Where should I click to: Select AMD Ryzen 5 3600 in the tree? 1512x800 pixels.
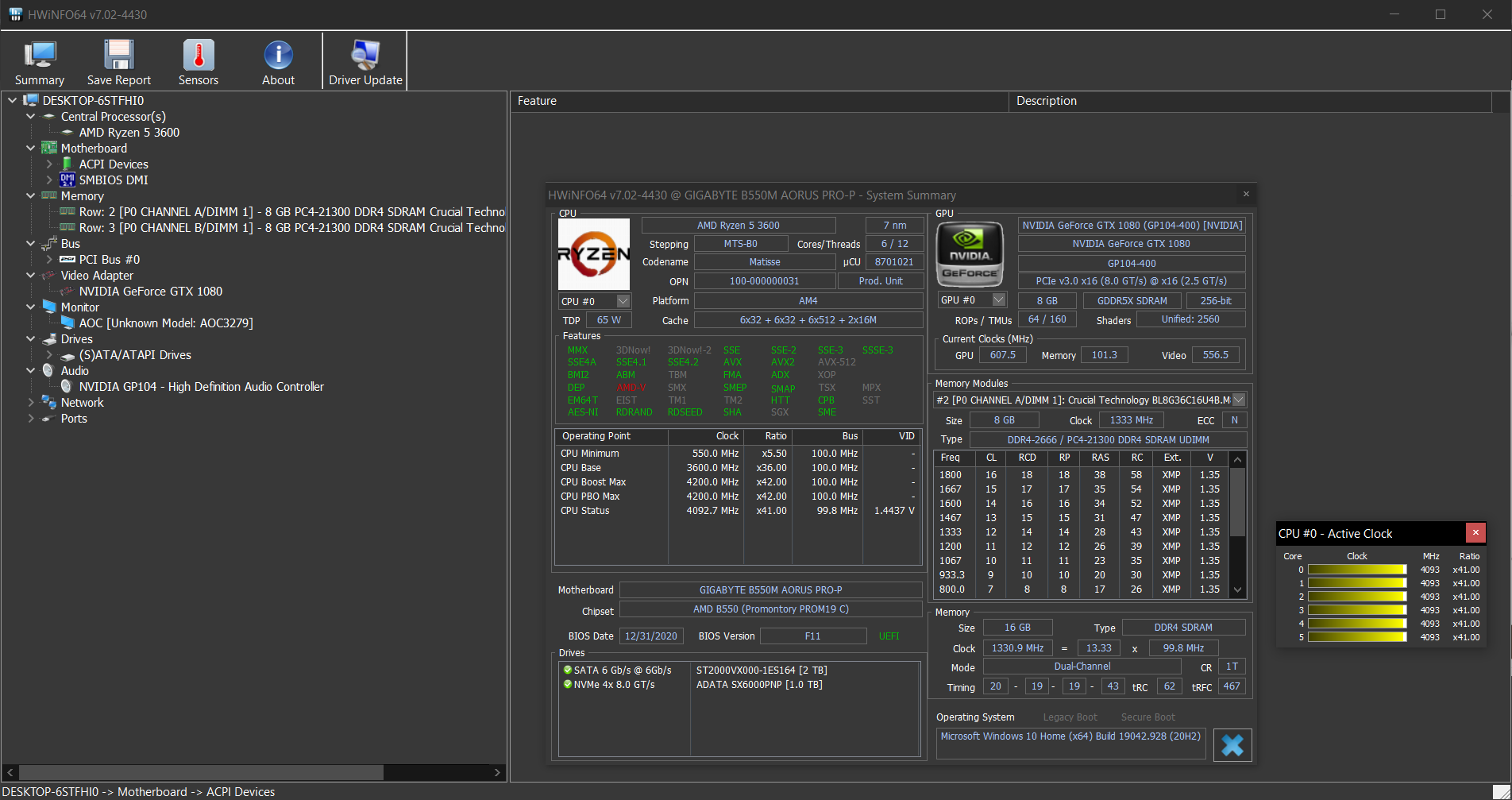click(x=129, y=133)
